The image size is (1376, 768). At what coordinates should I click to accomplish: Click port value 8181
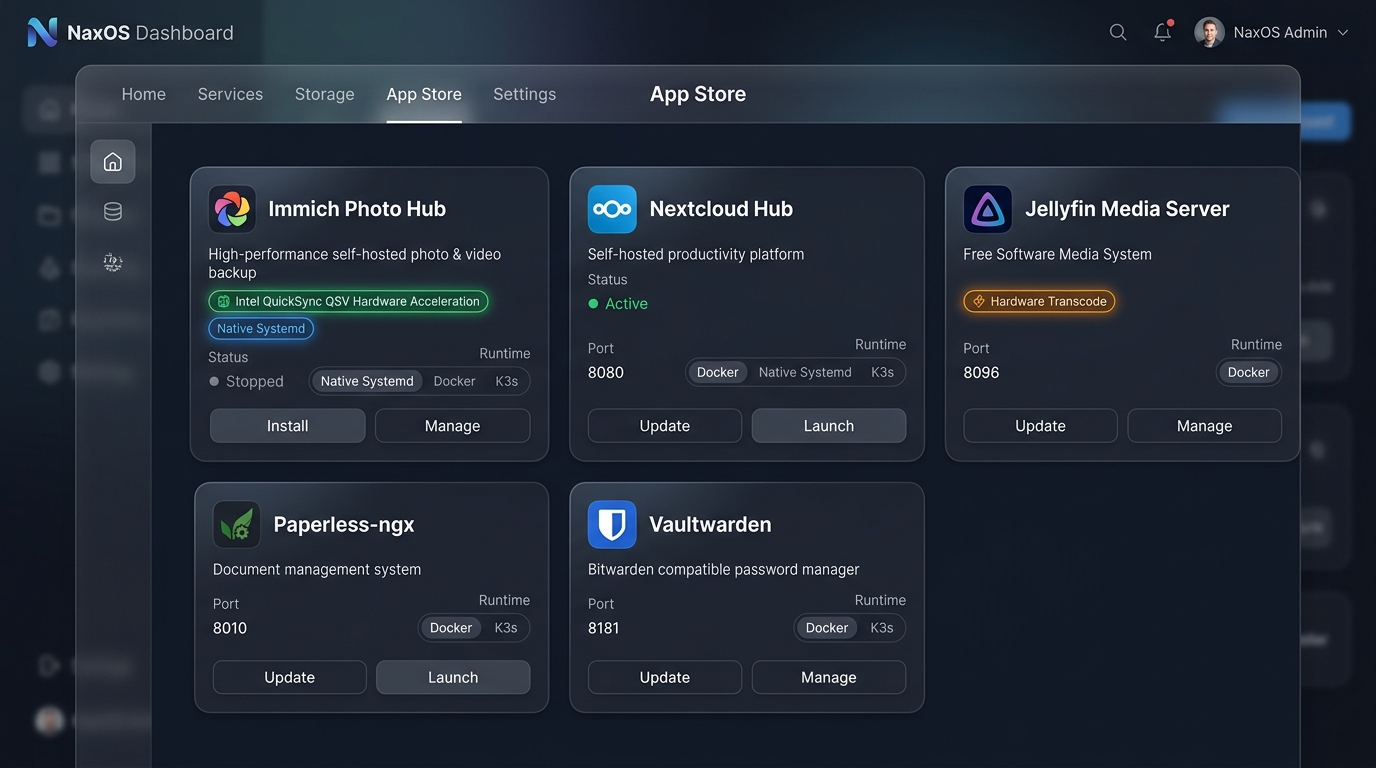(604, 628)
